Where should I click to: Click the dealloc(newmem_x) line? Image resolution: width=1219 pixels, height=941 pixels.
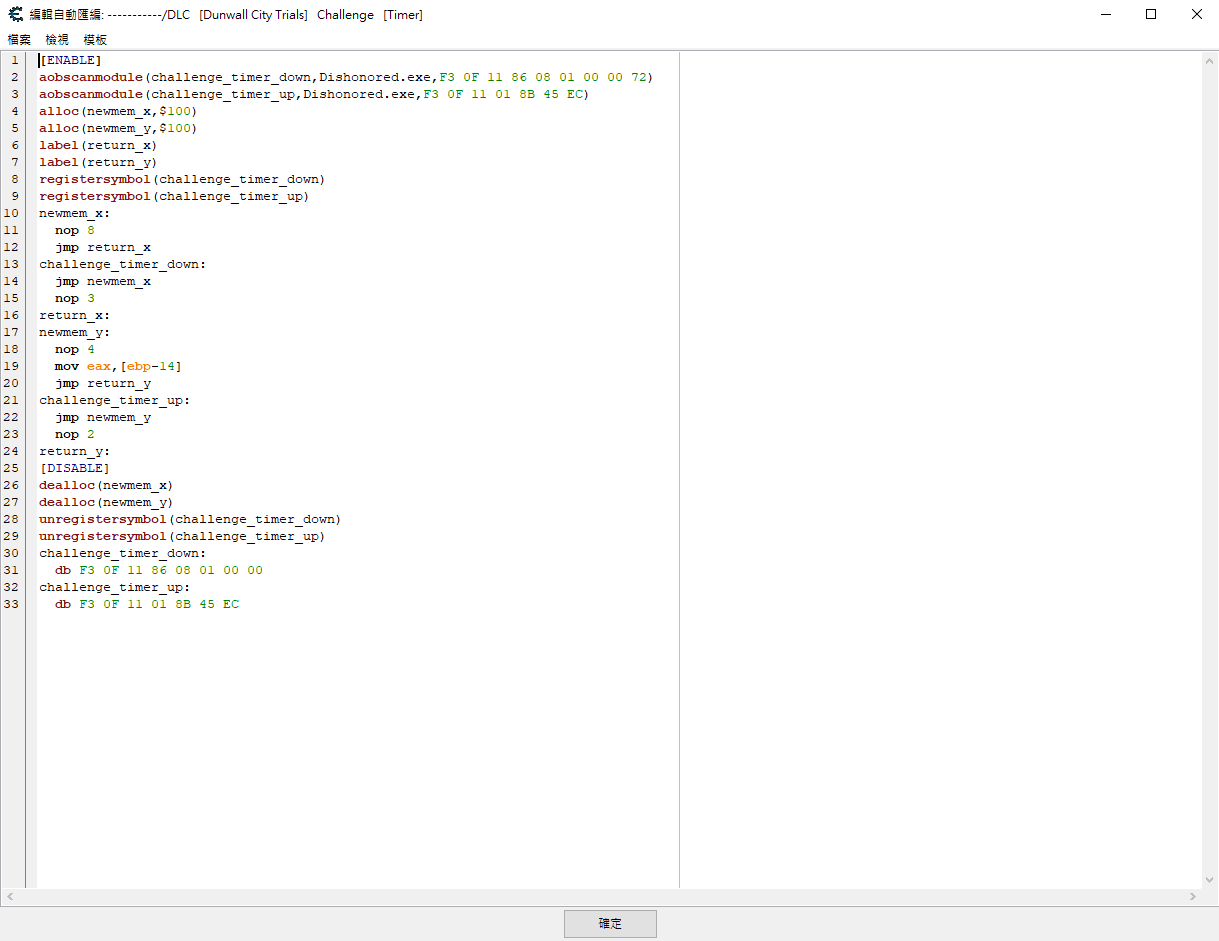(106, 485)
